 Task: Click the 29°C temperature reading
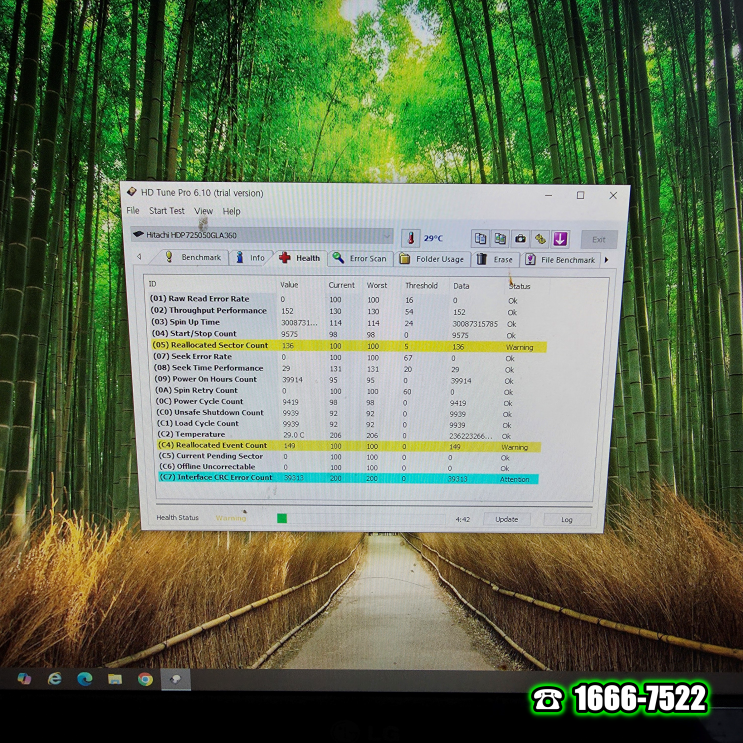click(x=433, y=238)
